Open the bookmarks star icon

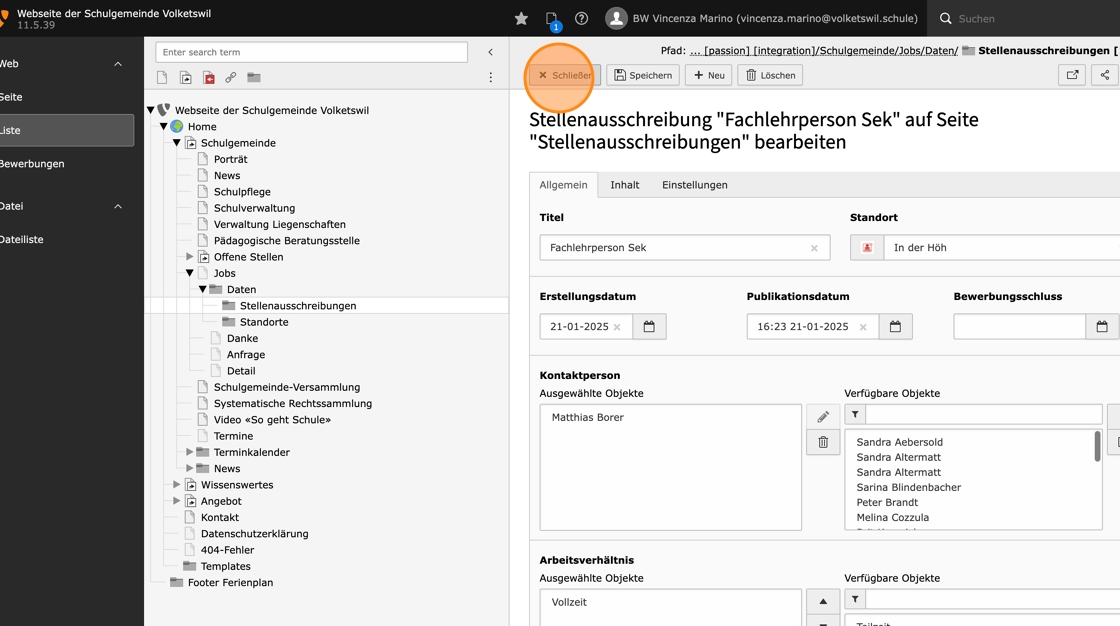(x=521, y=19)
